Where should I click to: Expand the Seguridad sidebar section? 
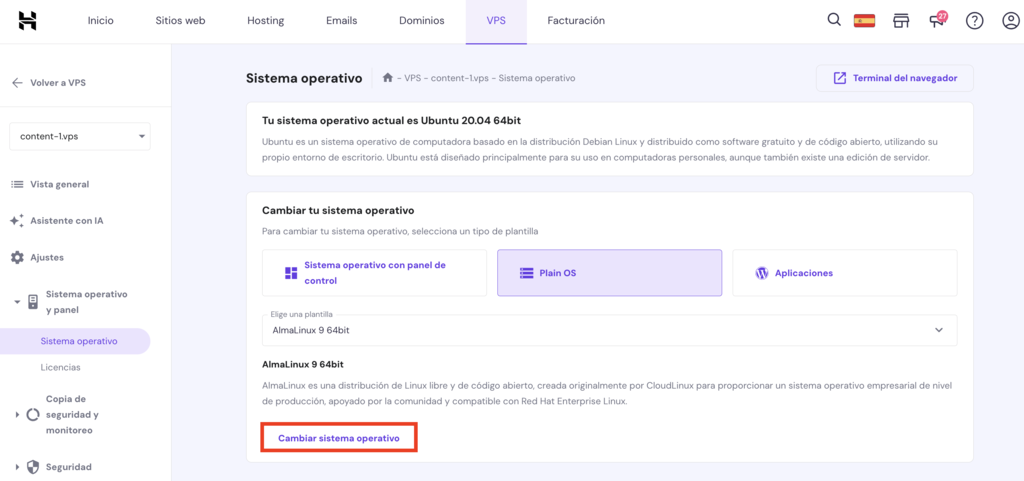18,467
